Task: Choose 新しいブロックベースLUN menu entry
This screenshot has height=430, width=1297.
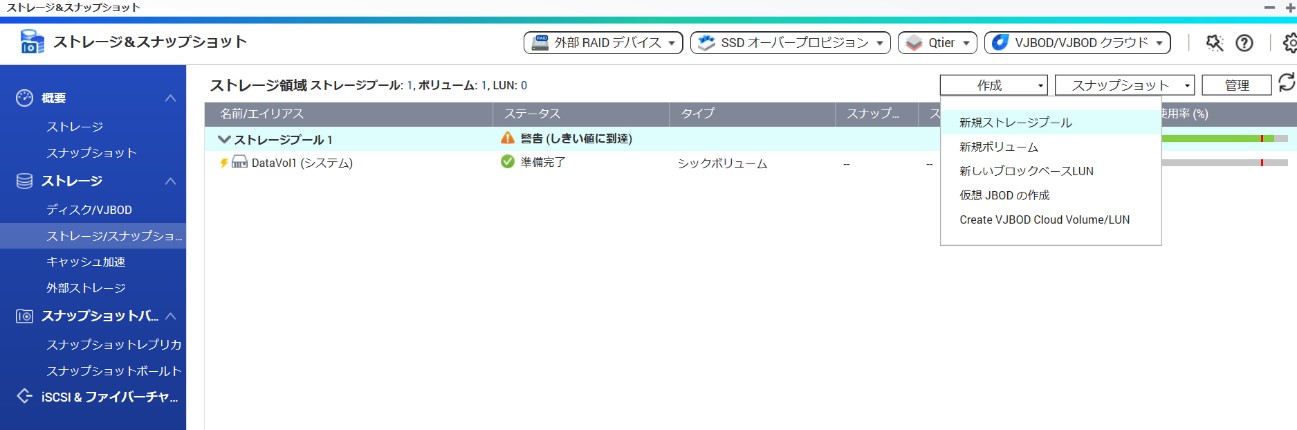Action: pos(1026,171)
